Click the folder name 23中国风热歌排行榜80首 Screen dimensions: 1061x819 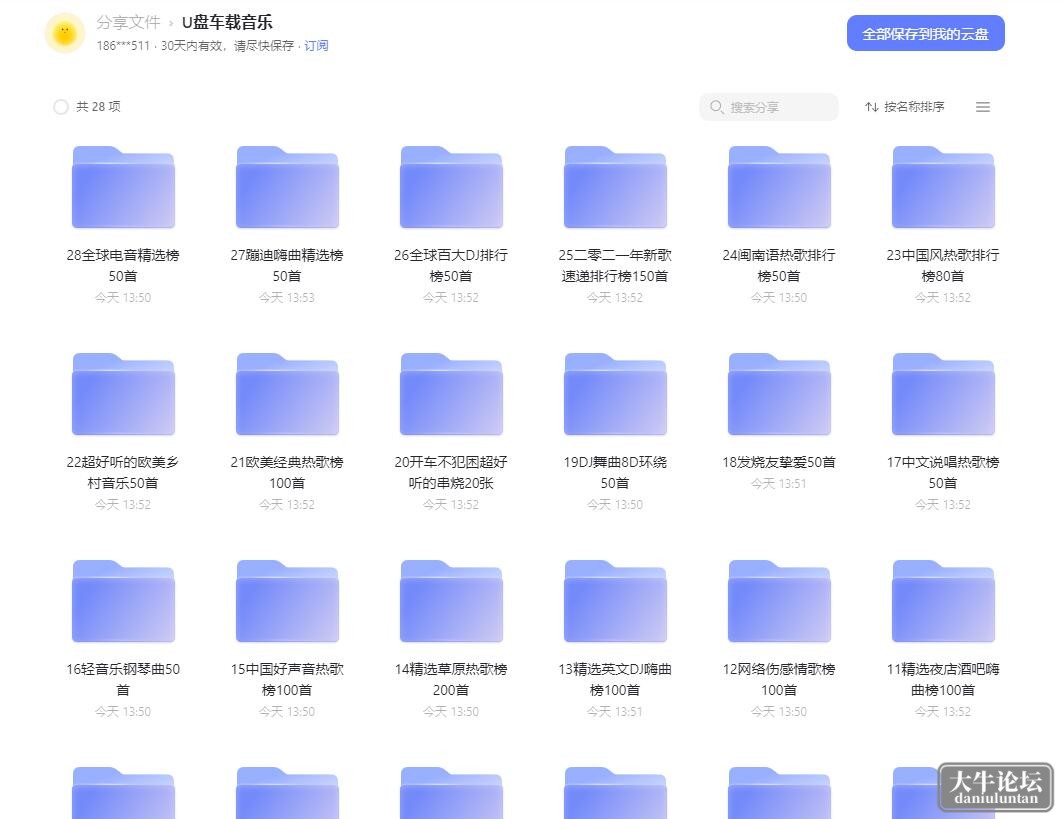943,265
